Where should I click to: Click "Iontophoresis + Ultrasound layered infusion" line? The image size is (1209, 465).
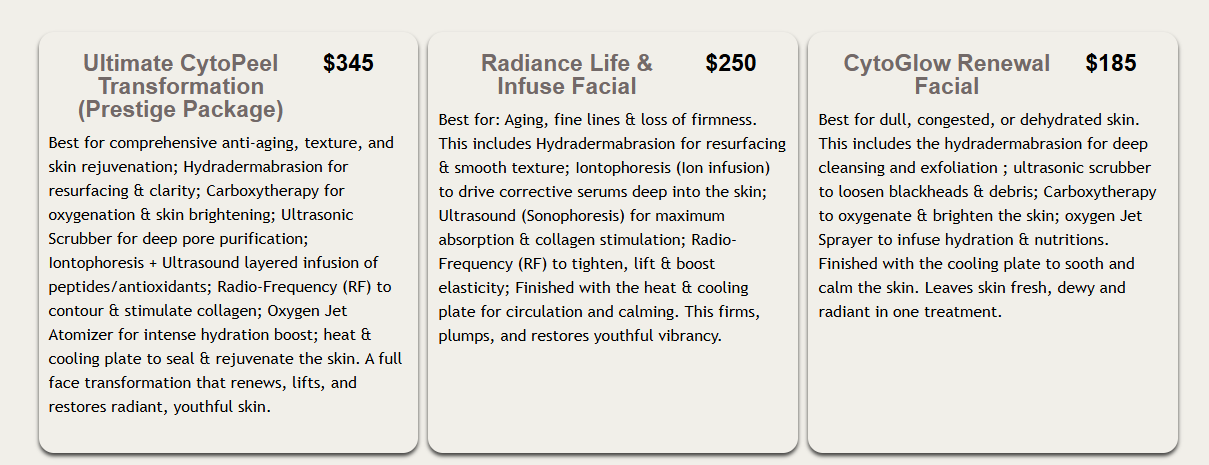213,263
